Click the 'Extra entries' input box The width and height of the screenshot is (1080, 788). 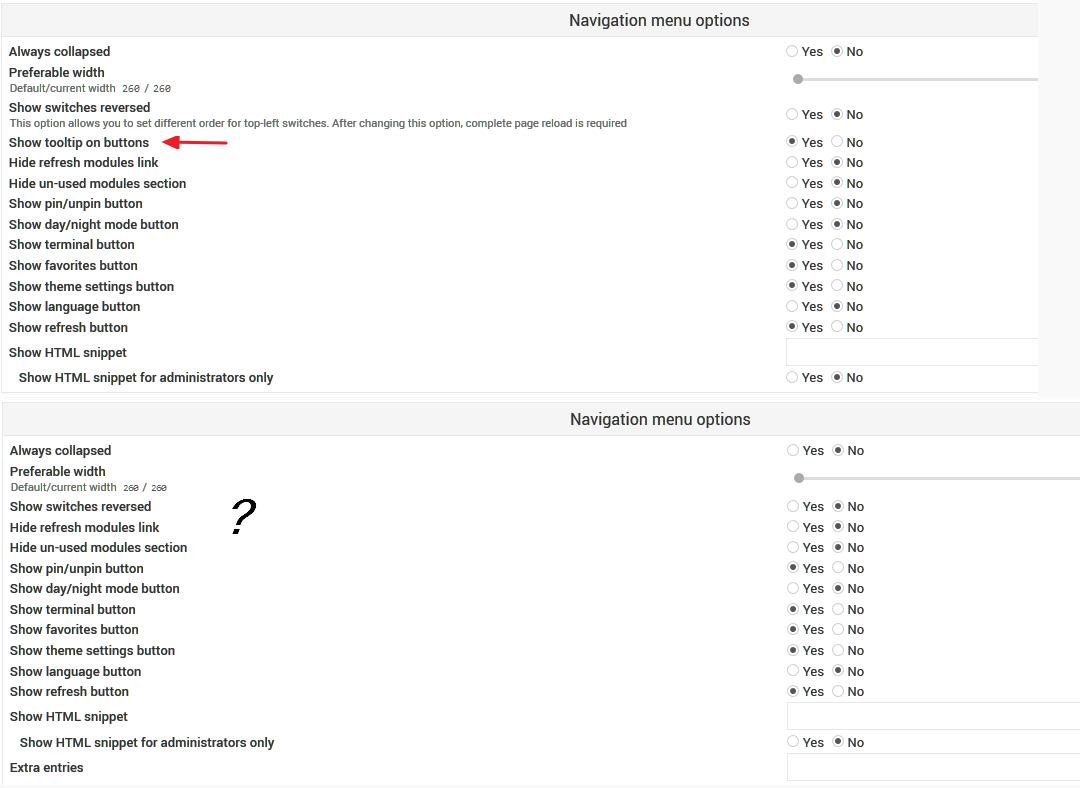[x=930, y=767]
